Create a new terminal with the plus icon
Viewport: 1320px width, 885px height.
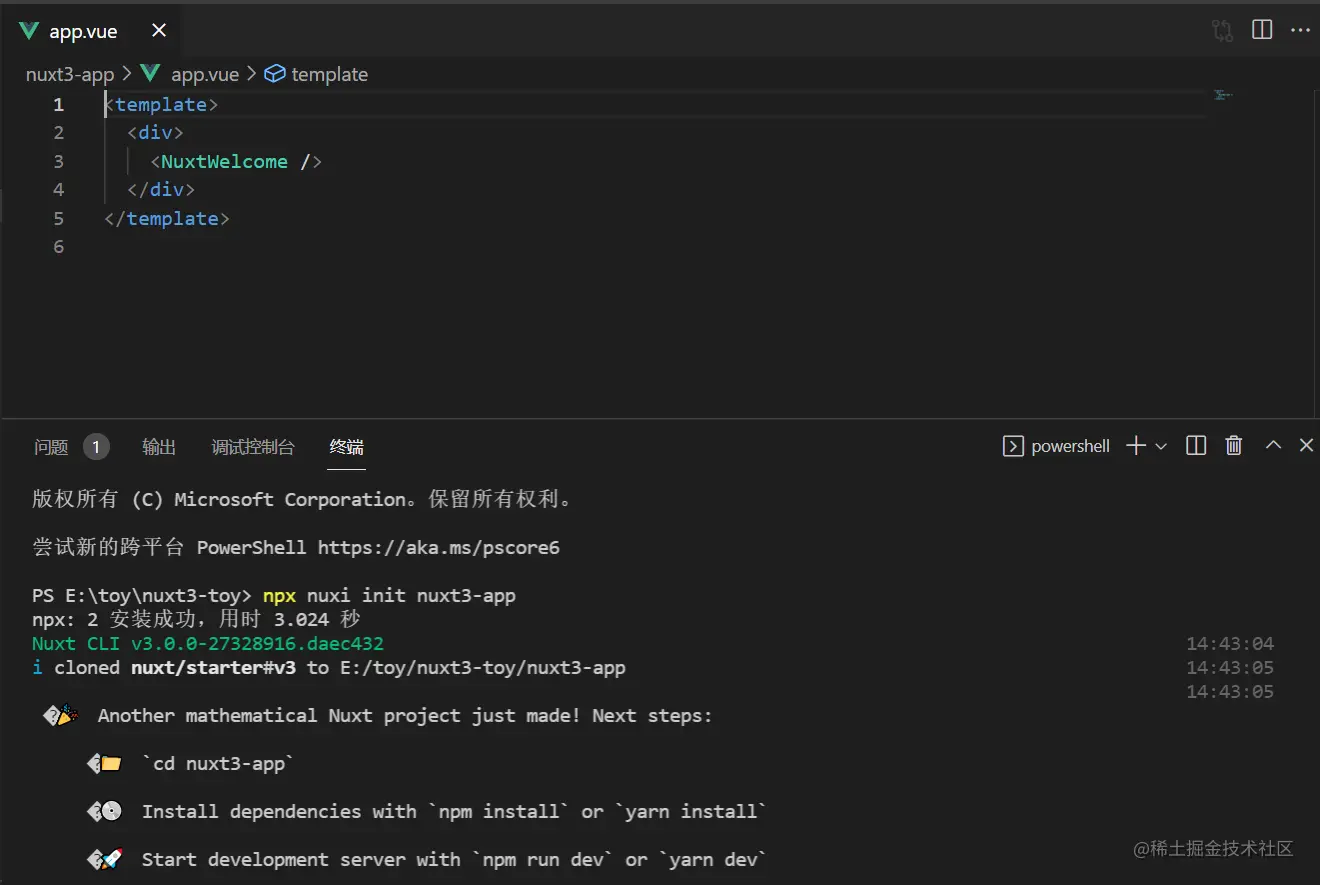[1136, 446]
